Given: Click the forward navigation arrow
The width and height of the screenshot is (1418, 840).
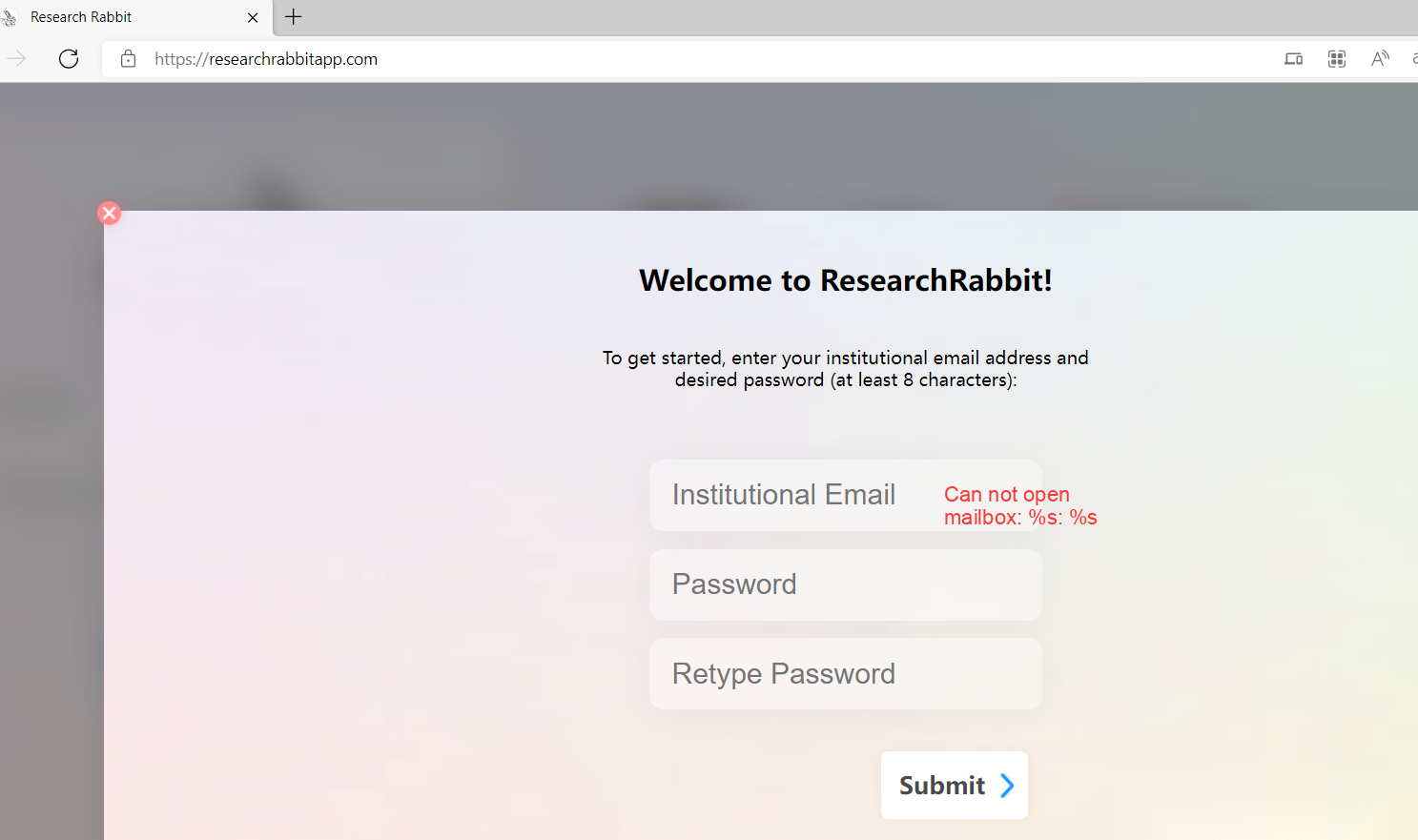Looking at the screenshot, I should (x=16, y=59).
